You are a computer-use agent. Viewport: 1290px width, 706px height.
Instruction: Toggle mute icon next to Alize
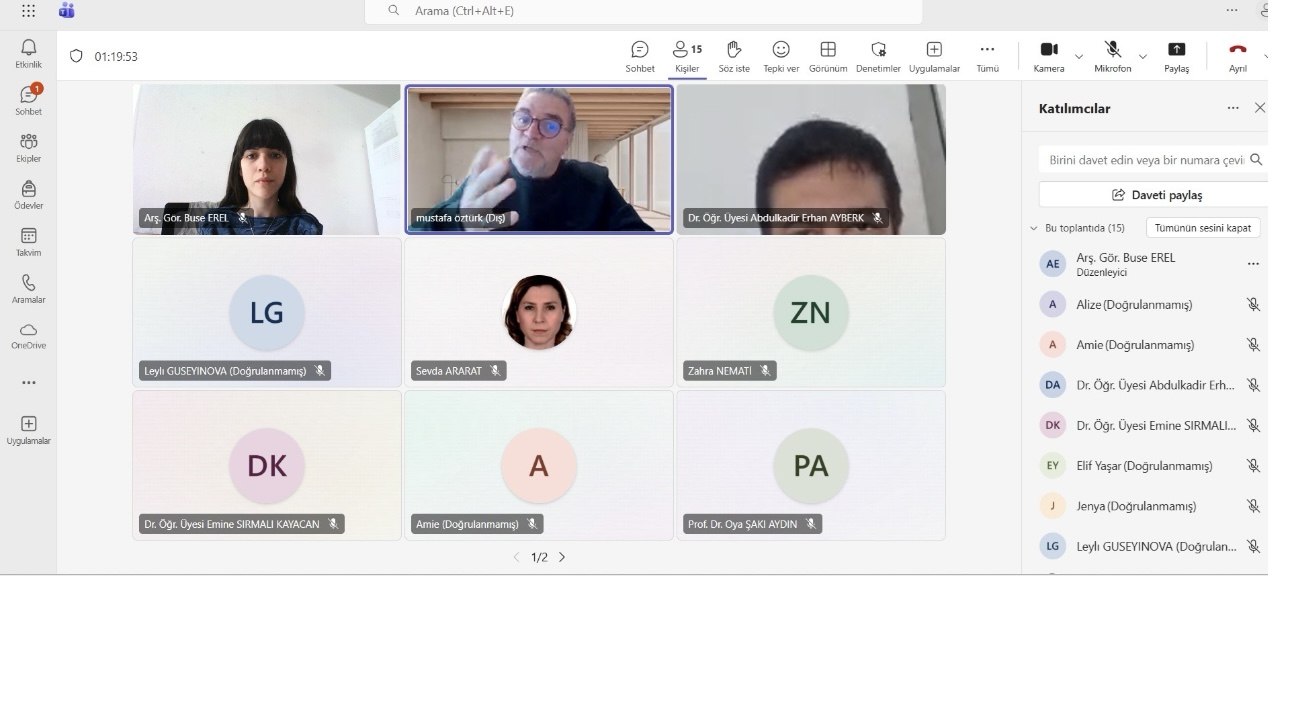pyautogui.click(x=1253, y=305)
